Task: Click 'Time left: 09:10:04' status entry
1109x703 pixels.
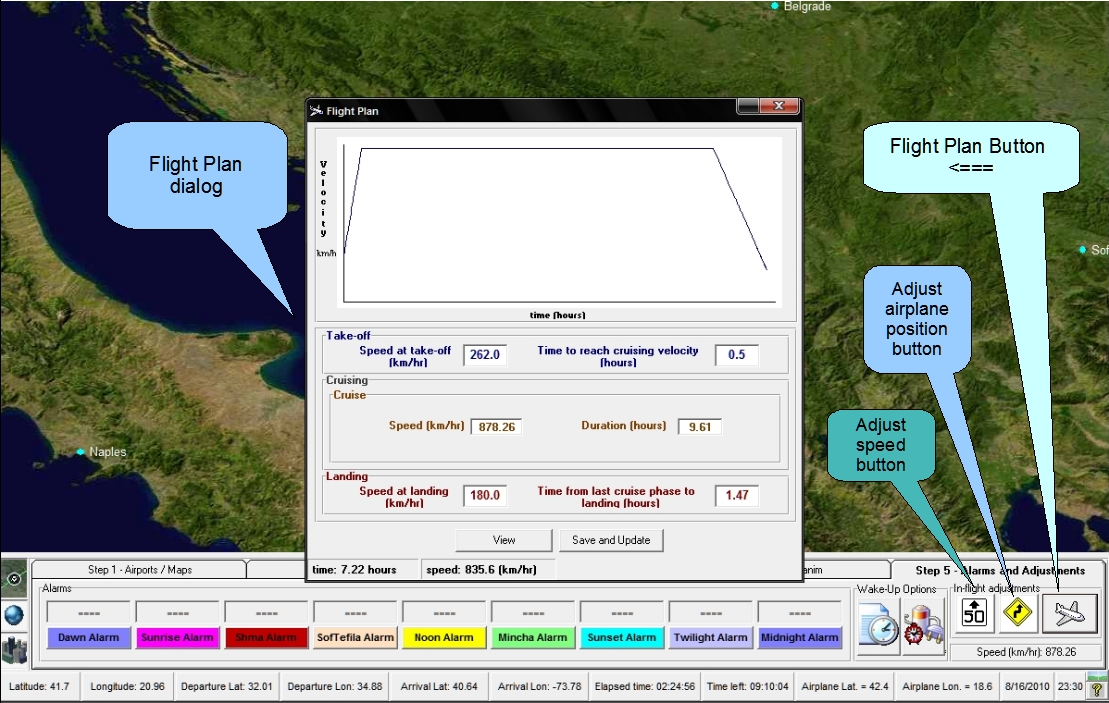Action: pos(748,686)
